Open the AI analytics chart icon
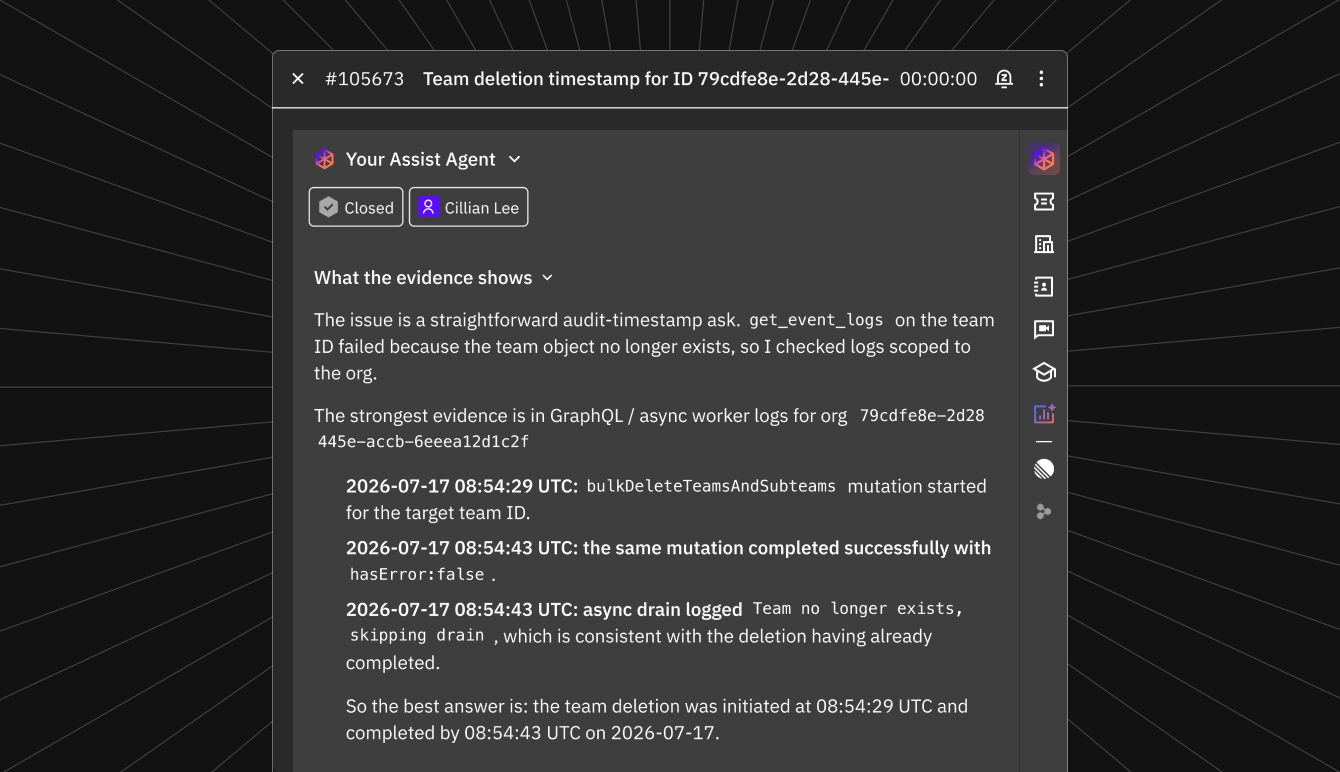Viewport: 1340px width, 772px height. pos(1044,413)
